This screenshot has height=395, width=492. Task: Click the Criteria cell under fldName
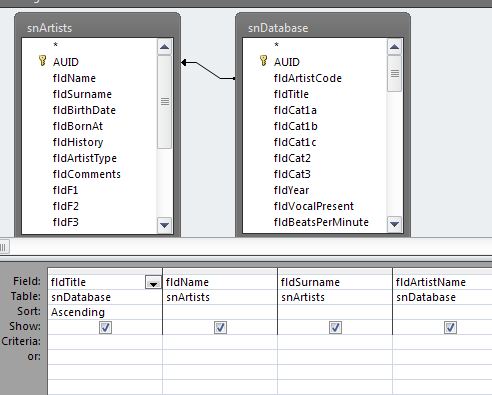coord(220,342)
